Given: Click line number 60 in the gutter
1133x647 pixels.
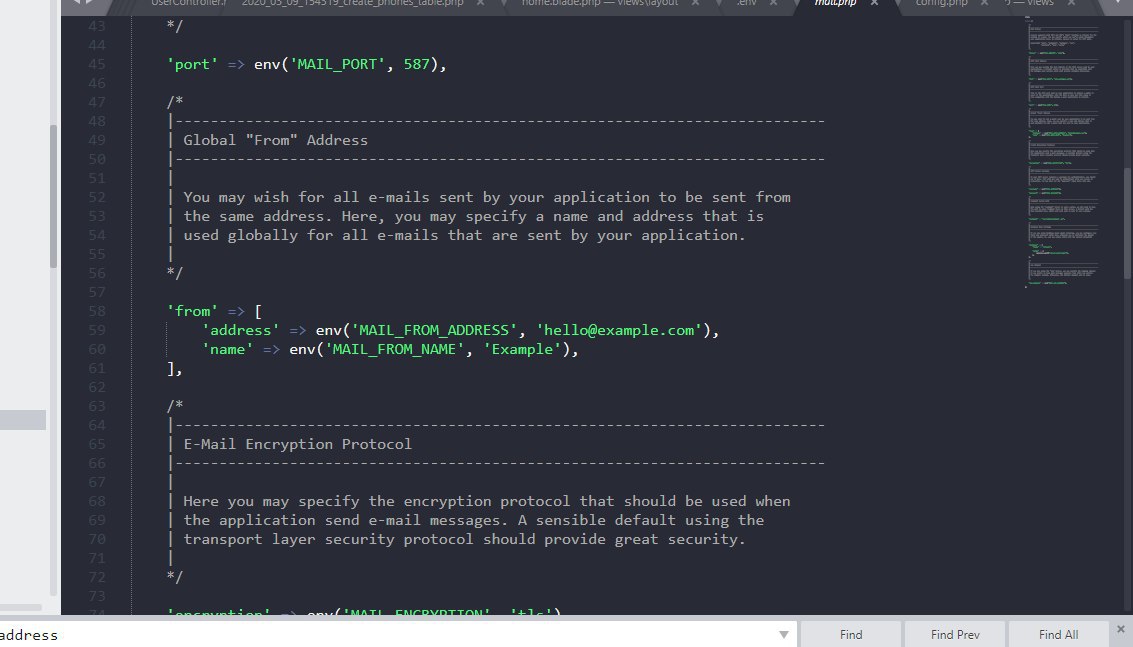Looking at the screenshot, I should tap(96, 348).
